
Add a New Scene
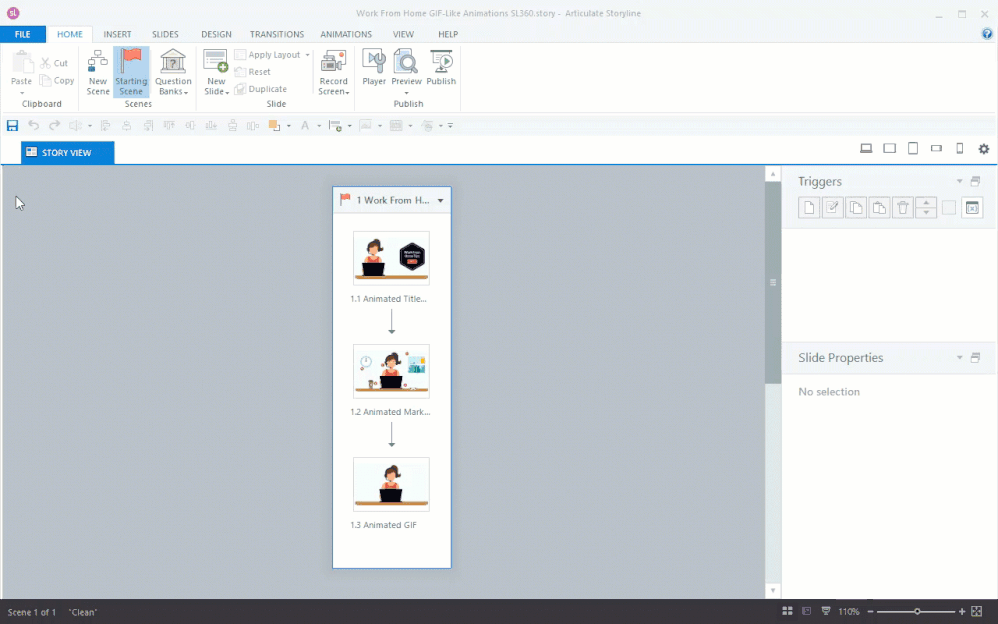point(97,73)
